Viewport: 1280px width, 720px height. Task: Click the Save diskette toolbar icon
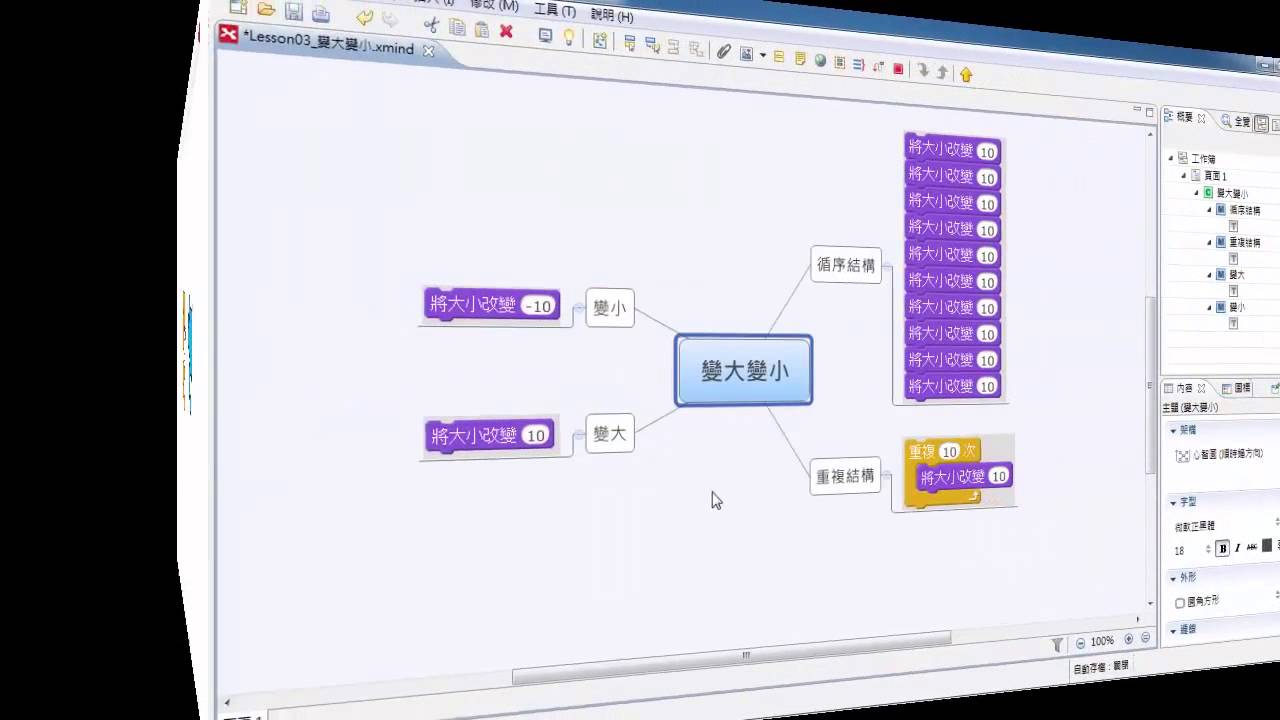(293, 12)
